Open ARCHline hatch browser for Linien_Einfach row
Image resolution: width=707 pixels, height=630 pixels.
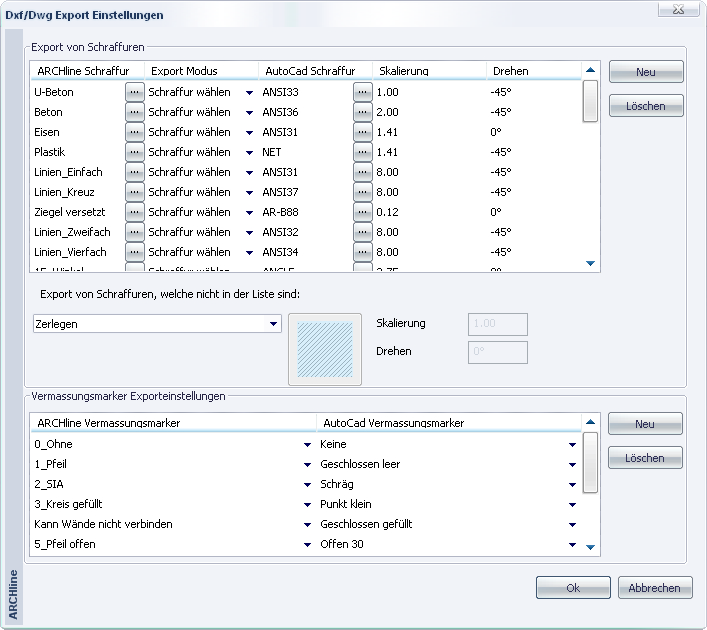134,172
